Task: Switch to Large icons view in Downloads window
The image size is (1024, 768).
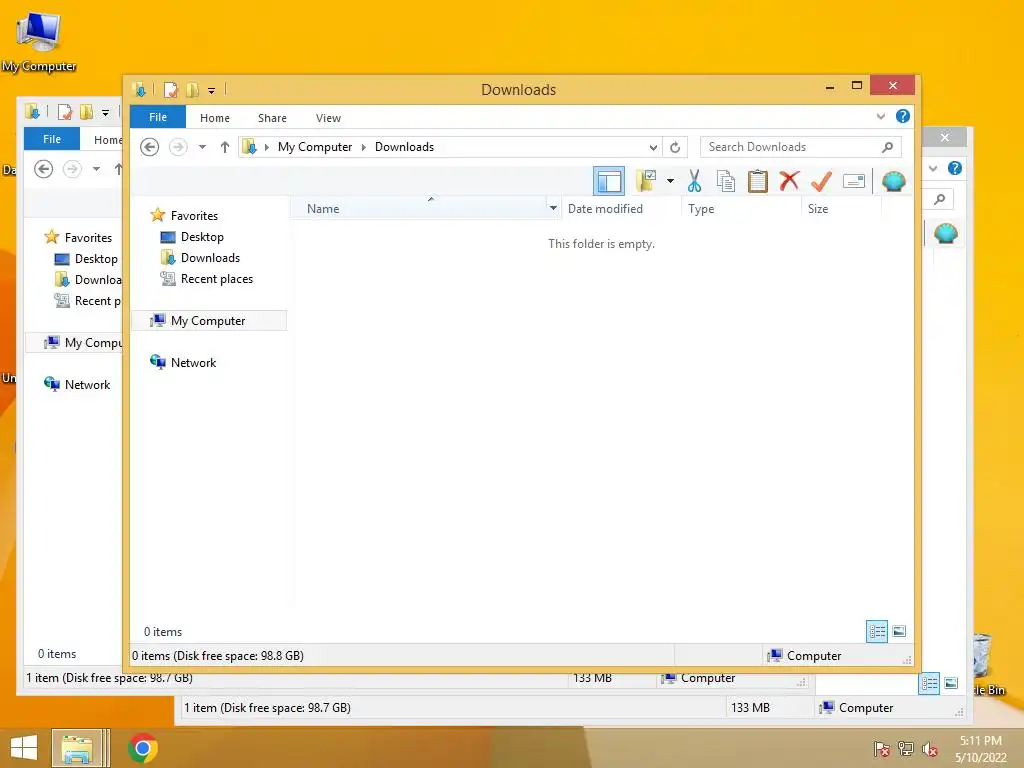Action: pyautogui.click(x=899, y=631)
